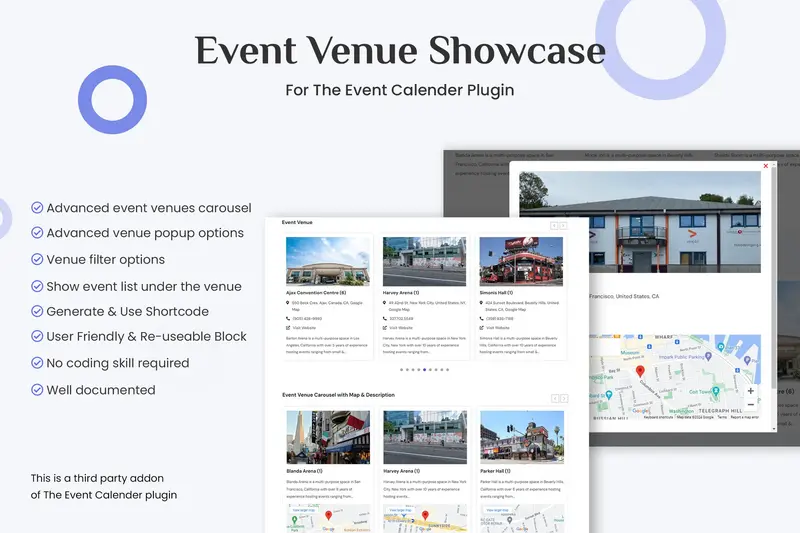Close the venue popup with the red X
Image resolution: width=800 pixels, height=533 pixels.
tap(766, 166)
